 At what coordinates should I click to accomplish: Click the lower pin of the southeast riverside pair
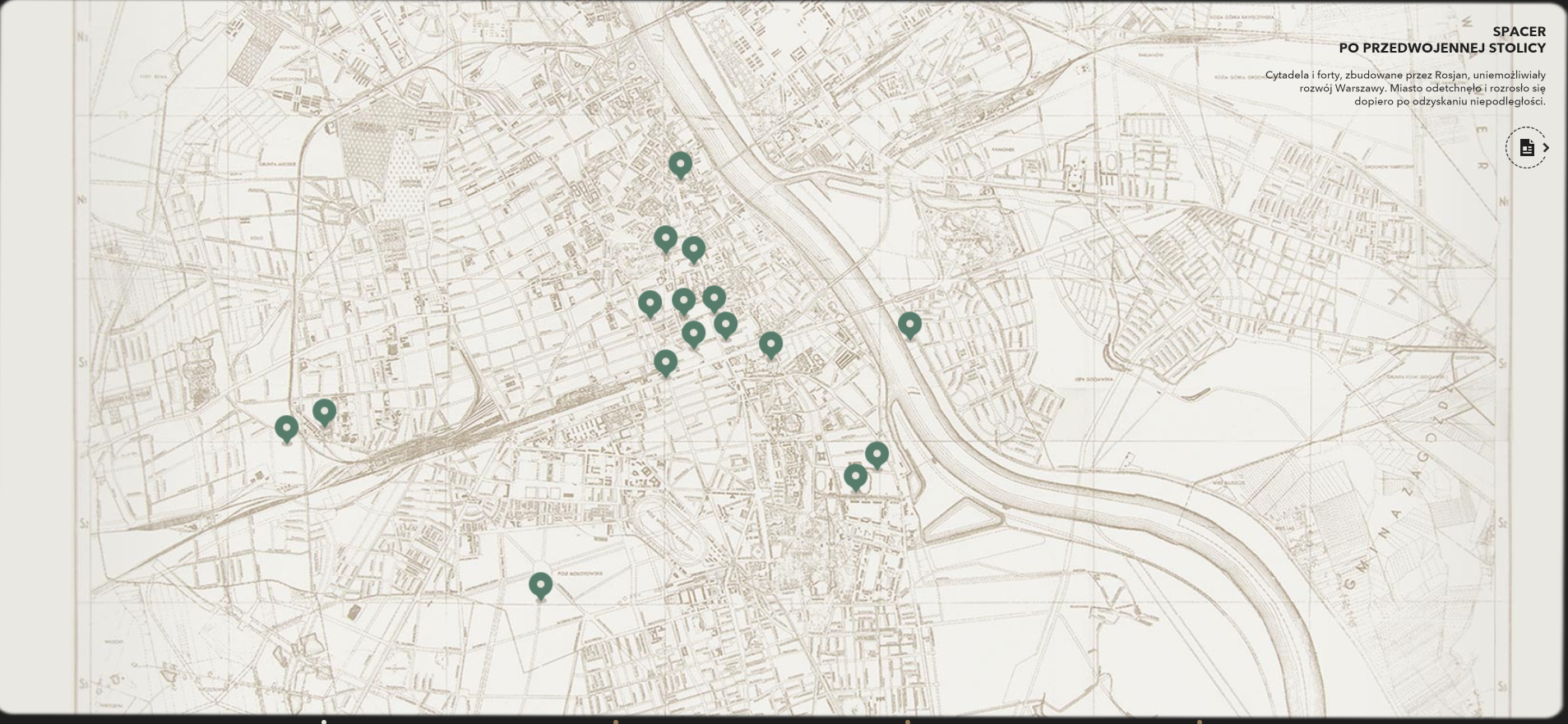[855, 476]
